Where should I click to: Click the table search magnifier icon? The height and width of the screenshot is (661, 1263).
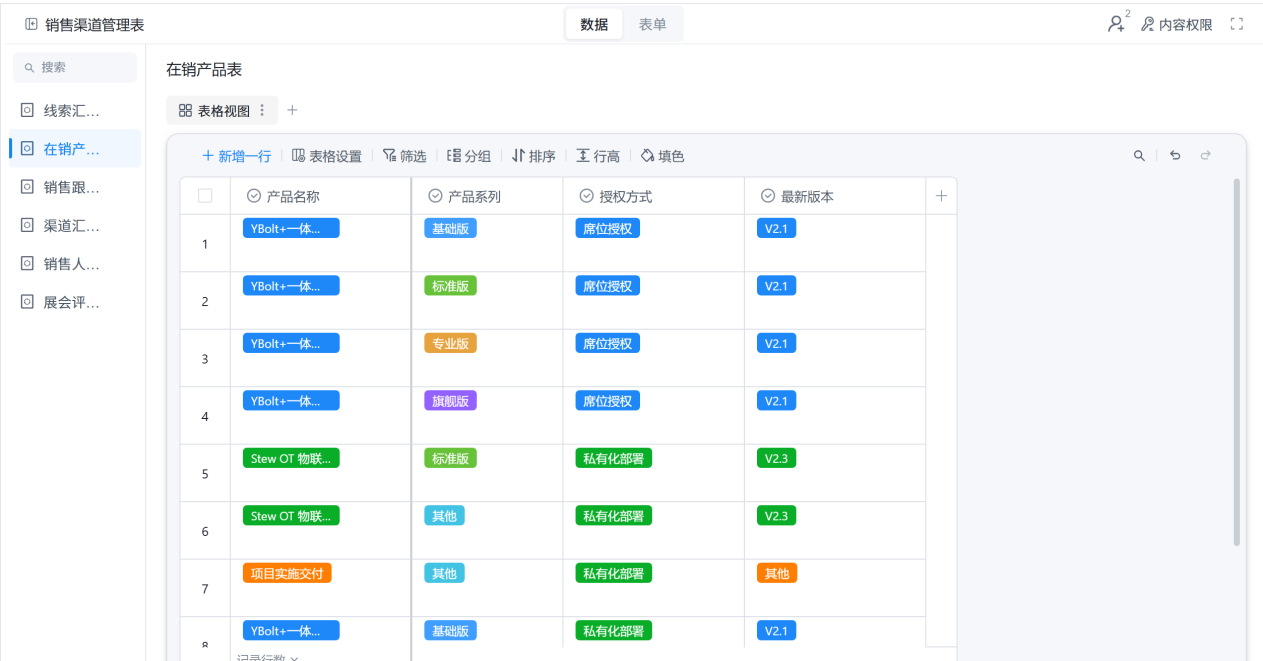pos(1139,156)
